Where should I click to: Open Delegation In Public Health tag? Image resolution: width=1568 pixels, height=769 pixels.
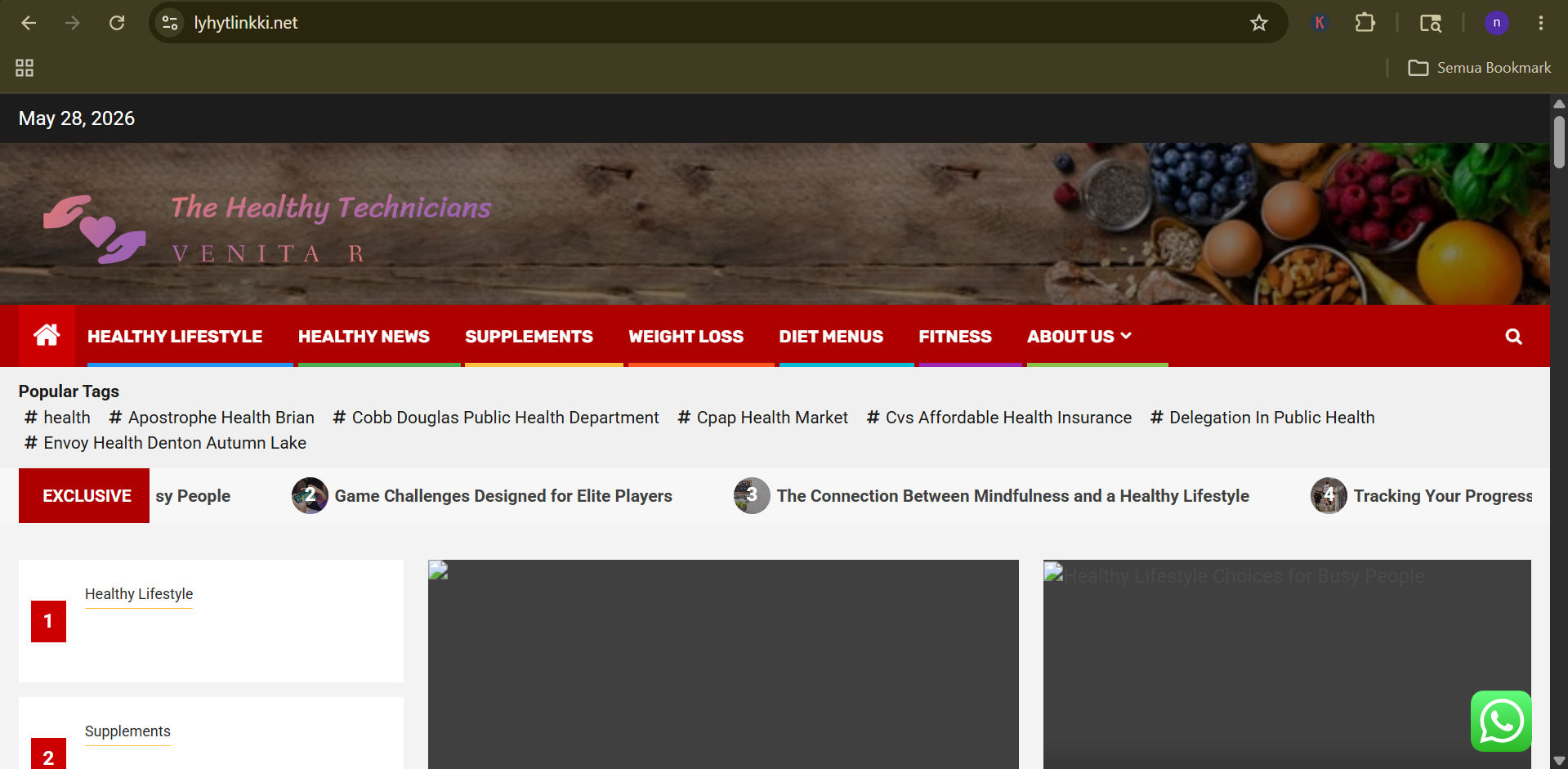pos(1262,418)
